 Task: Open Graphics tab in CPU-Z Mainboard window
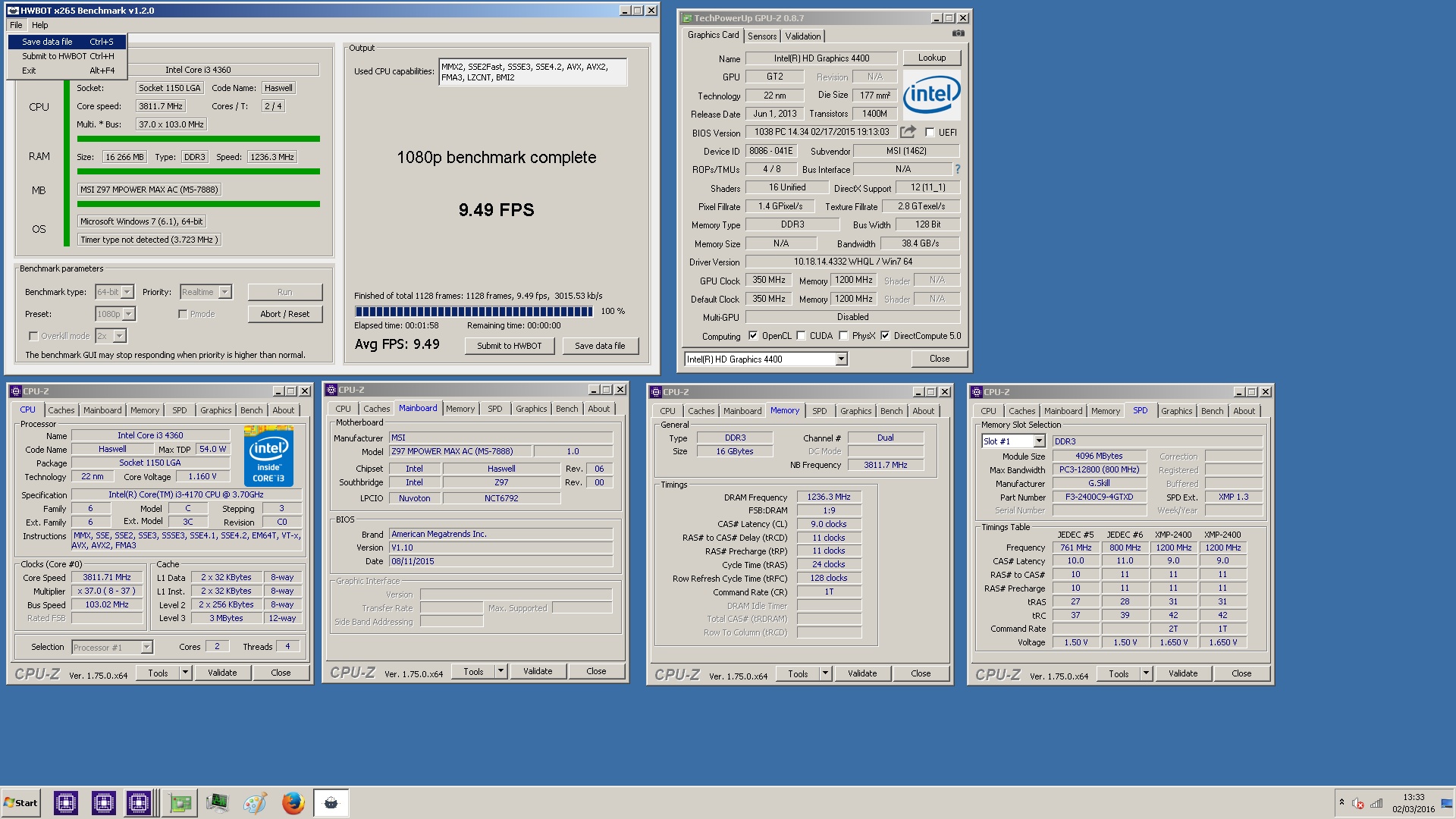(x=531, y=409)
